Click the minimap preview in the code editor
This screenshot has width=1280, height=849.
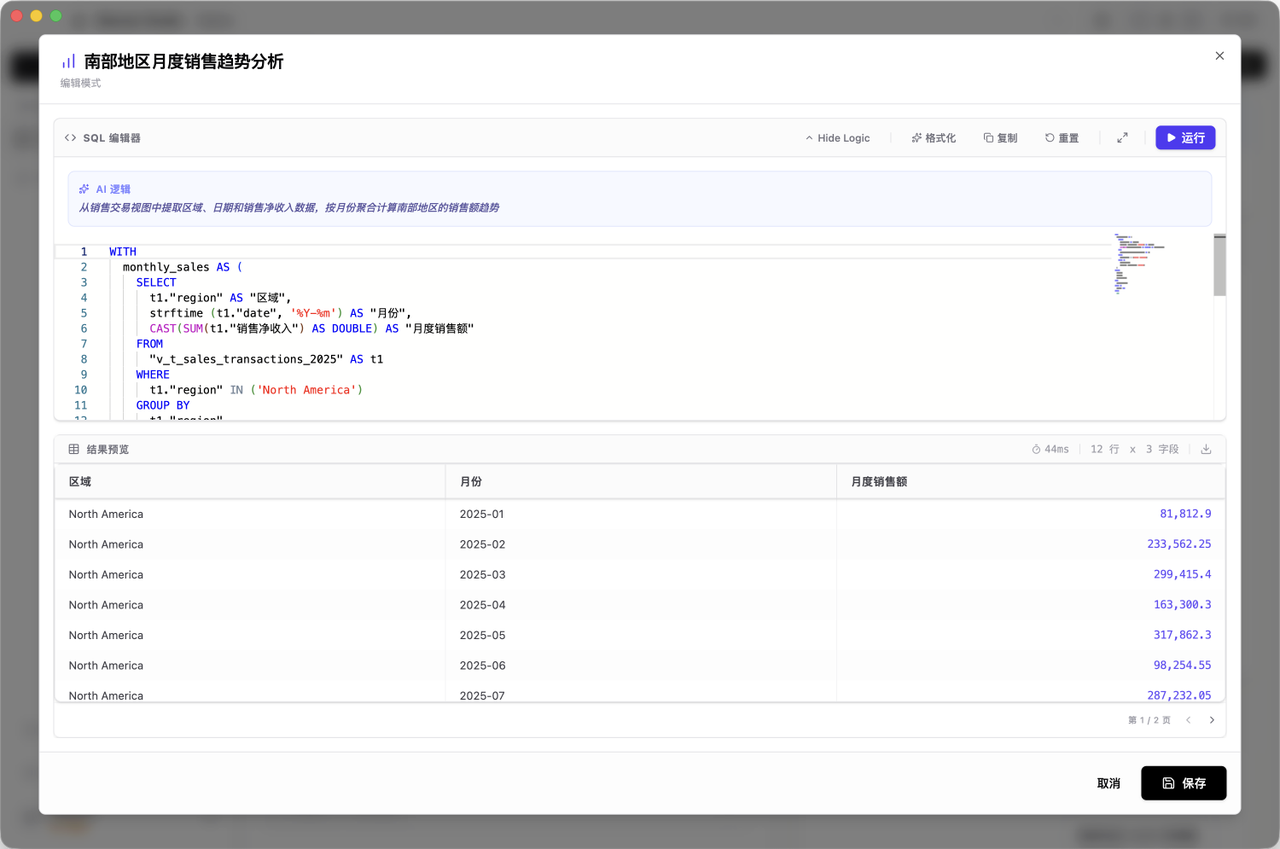click(x=1140, y=263)
